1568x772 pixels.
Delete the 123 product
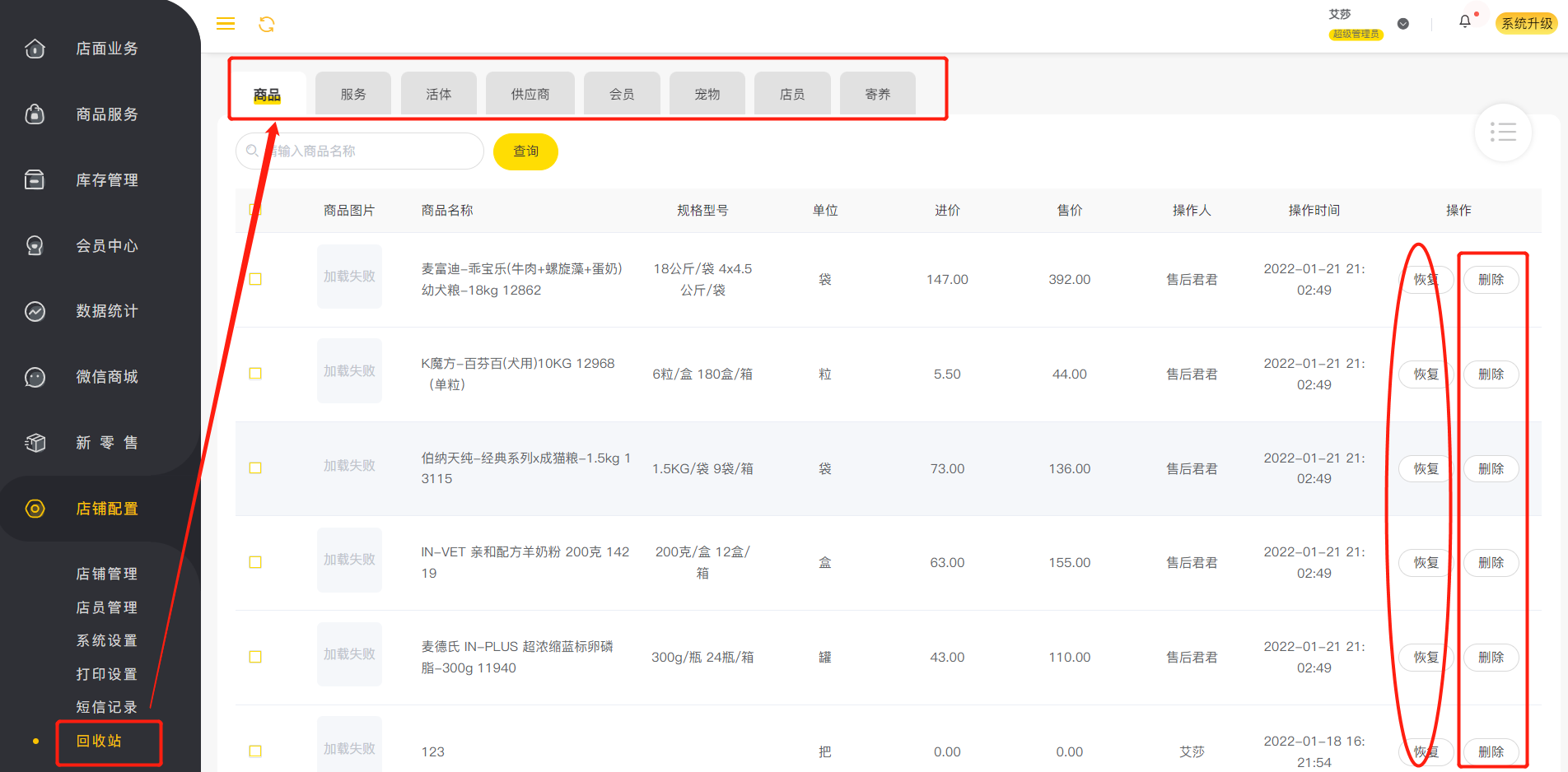coord(1491,751)
